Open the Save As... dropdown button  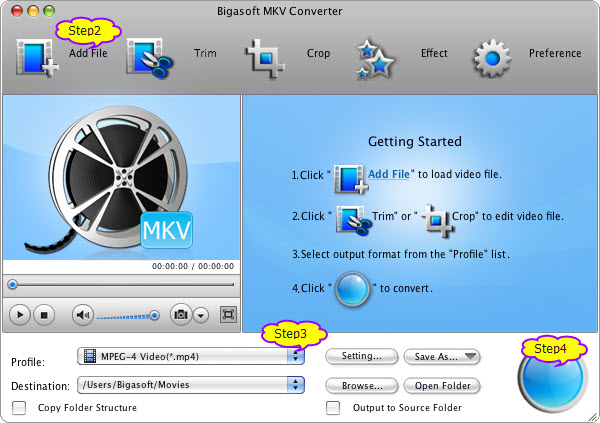(x=442, y=357)
